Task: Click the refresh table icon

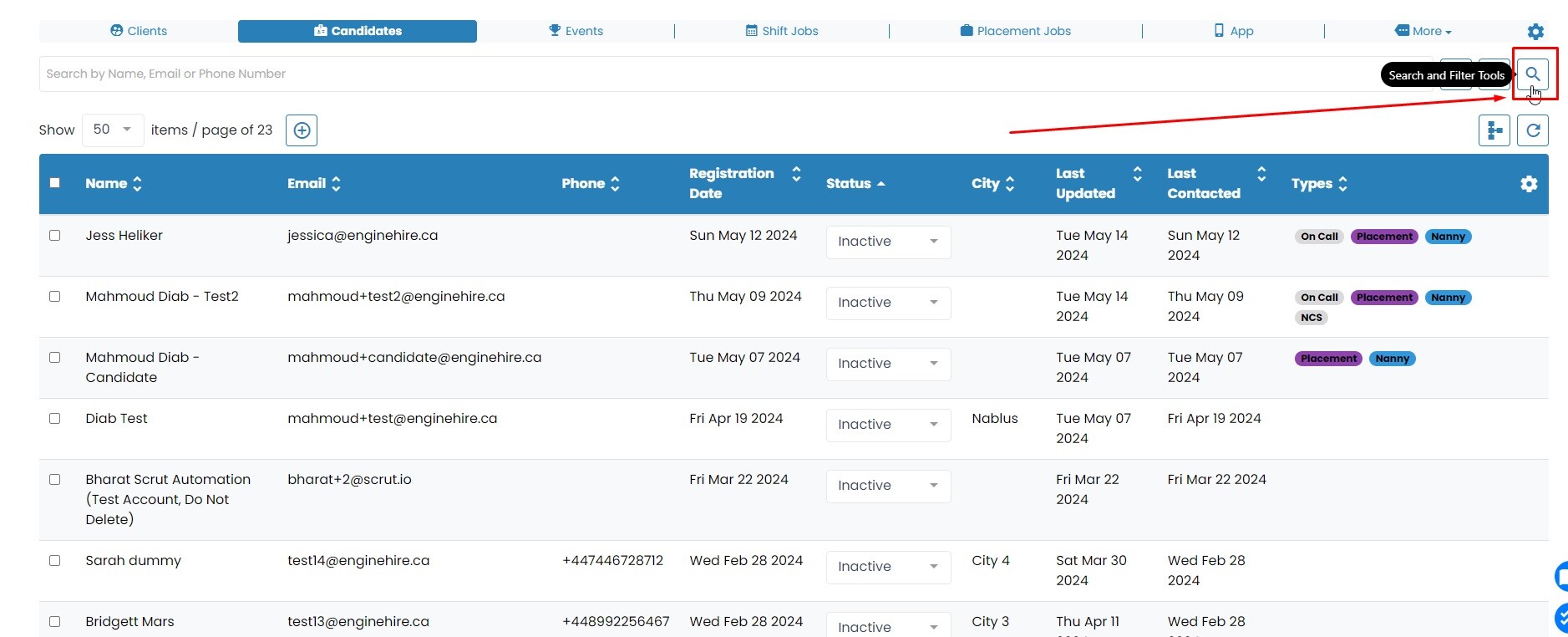Action: point(1533,130)
